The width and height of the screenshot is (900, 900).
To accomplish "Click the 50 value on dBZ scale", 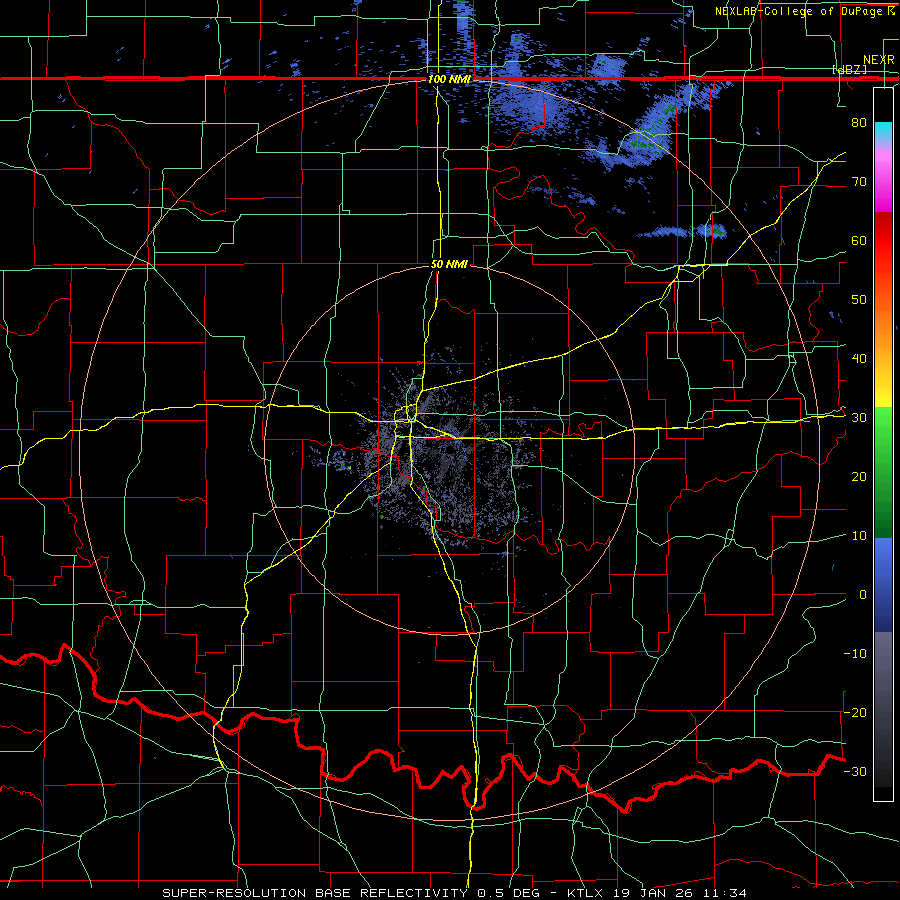I will [x=859, y=300].
